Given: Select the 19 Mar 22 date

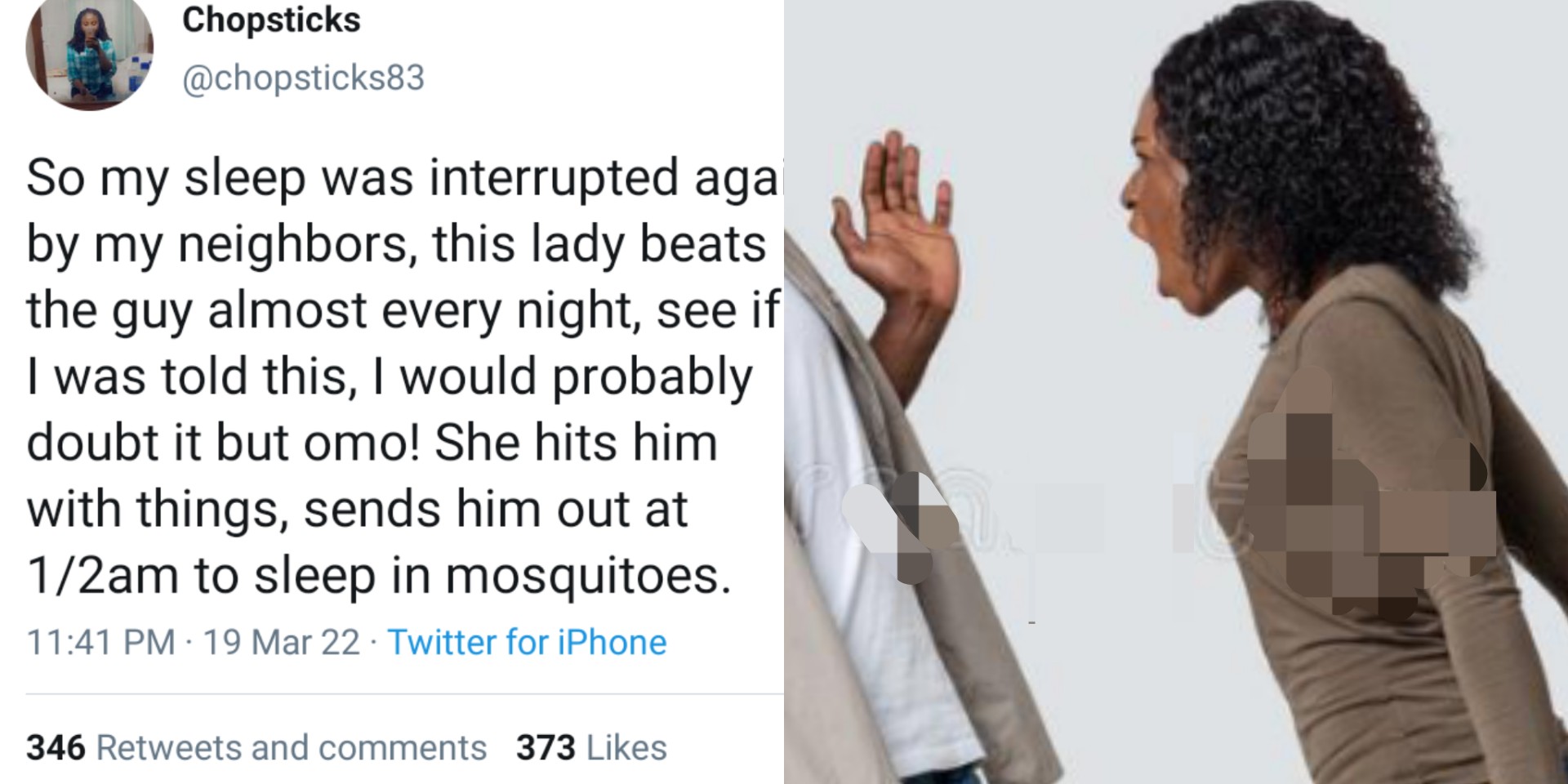Looking at the screenshot, I should 281,642.
